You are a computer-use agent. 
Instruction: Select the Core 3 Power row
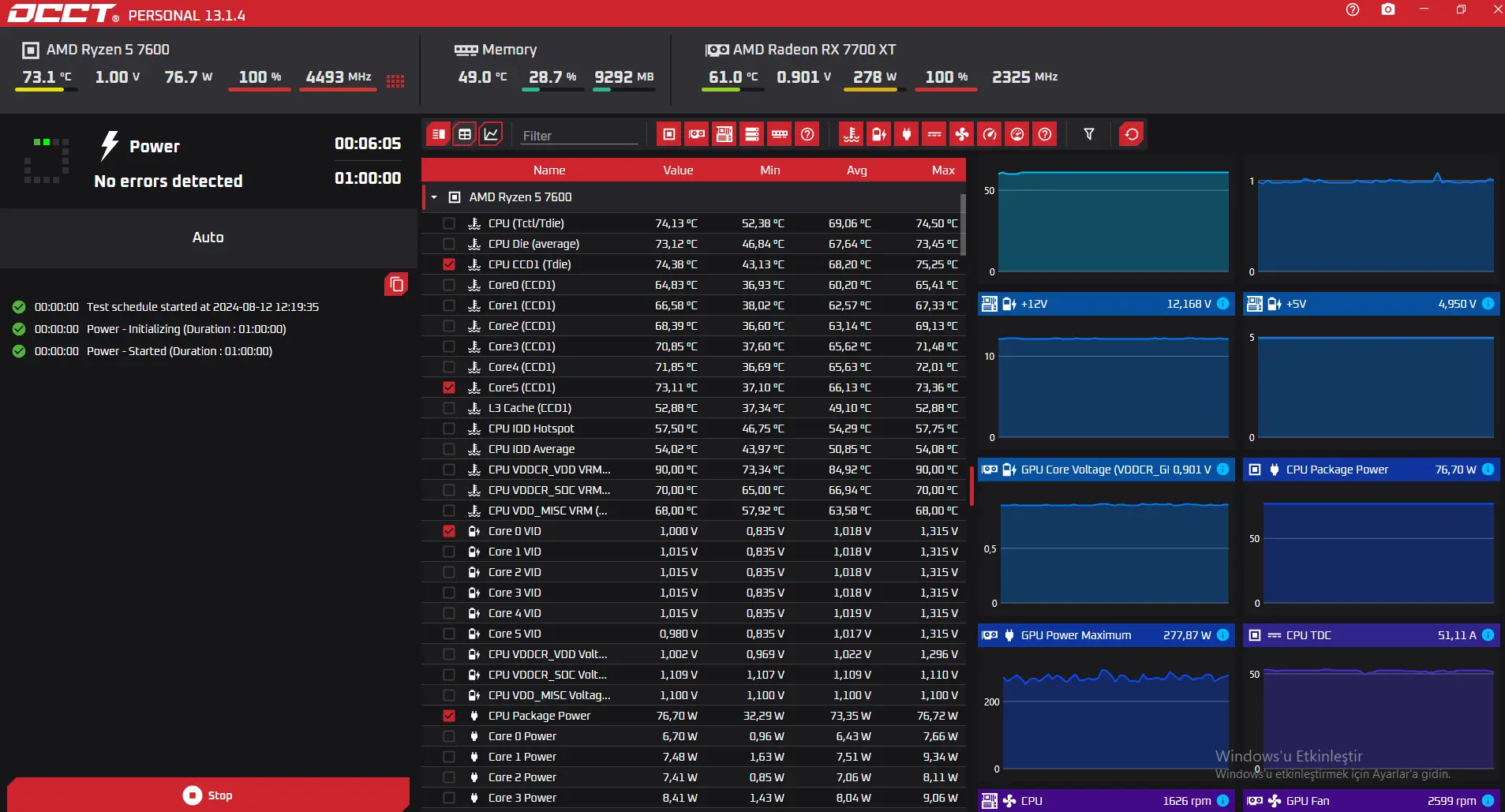(694, 798)
